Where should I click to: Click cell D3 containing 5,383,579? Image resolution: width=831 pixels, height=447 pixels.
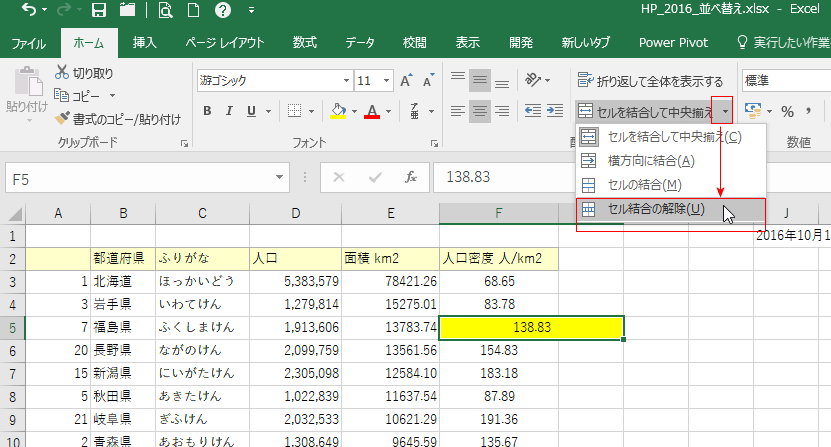pos(295,282)
